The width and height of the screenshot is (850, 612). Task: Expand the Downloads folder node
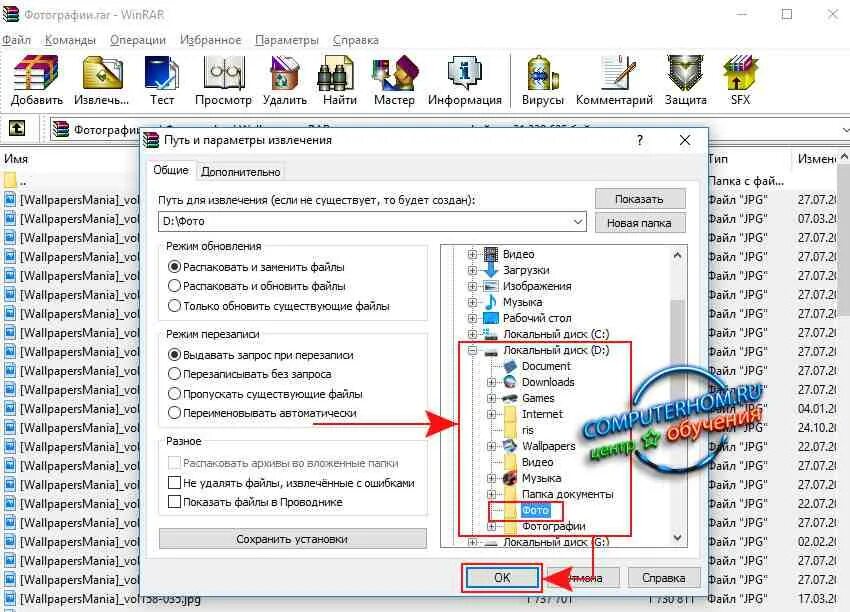coord(491,382)
